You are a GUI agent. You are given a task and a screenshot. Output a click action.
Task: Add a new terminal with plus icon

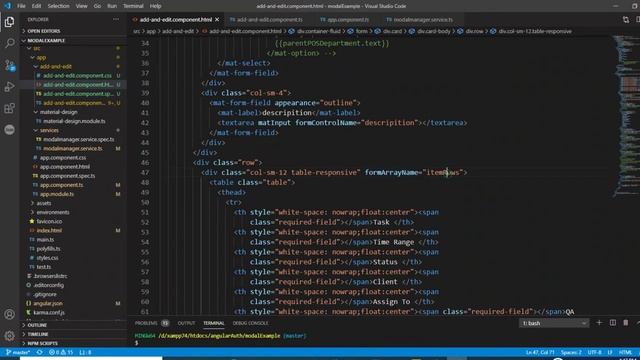pos(599,323)
